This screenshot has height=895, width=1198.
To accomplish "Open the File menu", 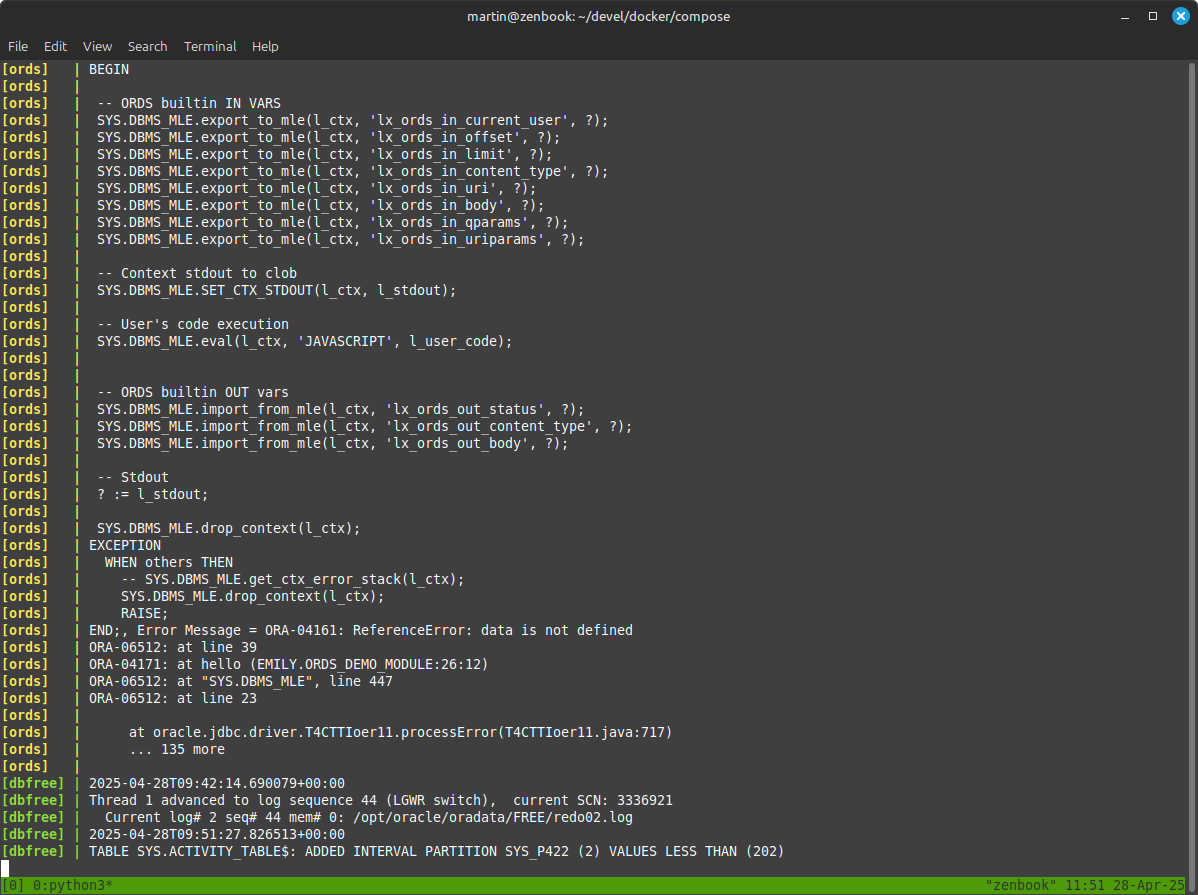I will (18, 46).
